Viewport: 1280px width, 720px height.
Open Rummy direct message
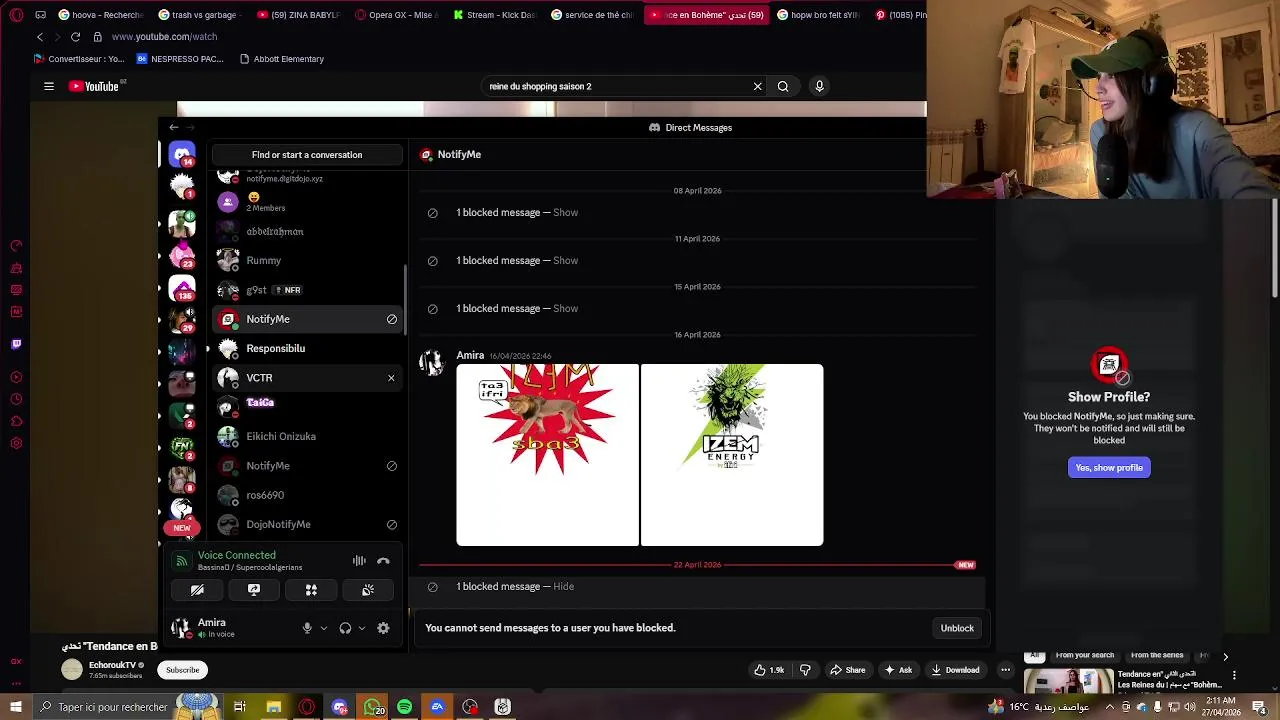point(307,260)
